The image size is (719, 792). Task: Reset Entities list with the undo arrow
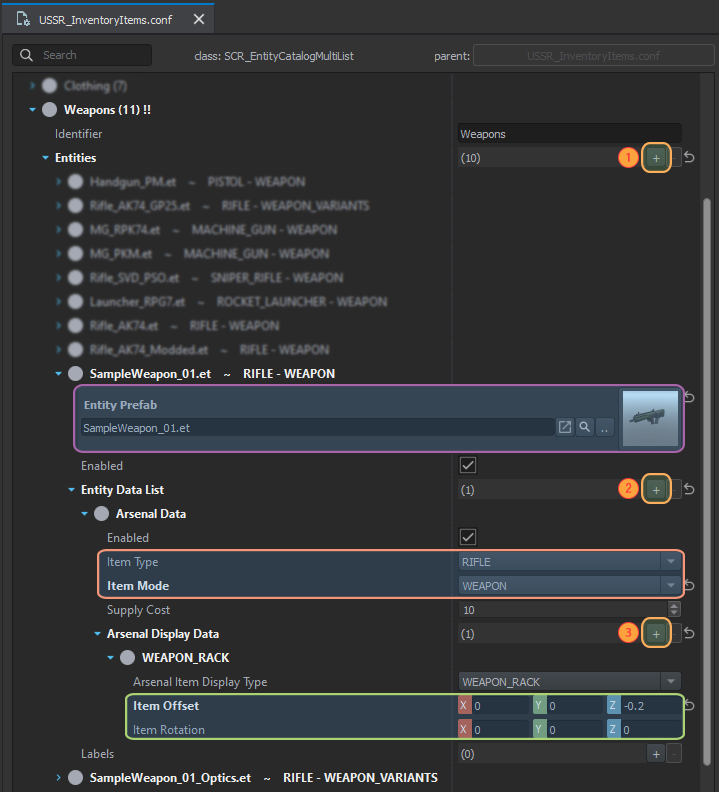tap(690, 158)
